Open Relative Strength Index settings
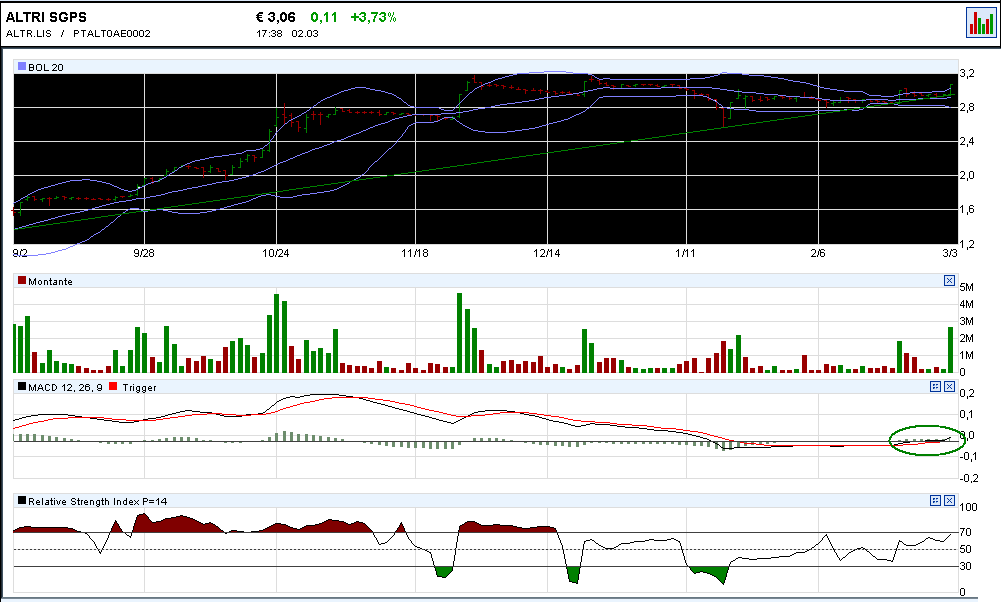The image size is (1002, 602). click(x=935, y=498)
